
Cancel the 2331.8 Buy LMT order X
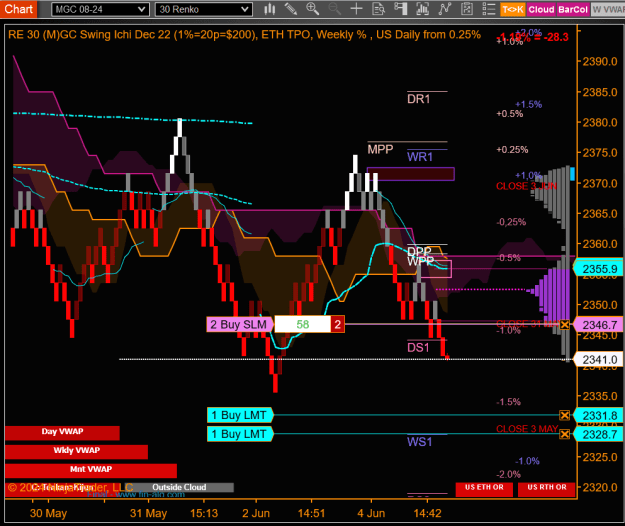coord(564,415)
